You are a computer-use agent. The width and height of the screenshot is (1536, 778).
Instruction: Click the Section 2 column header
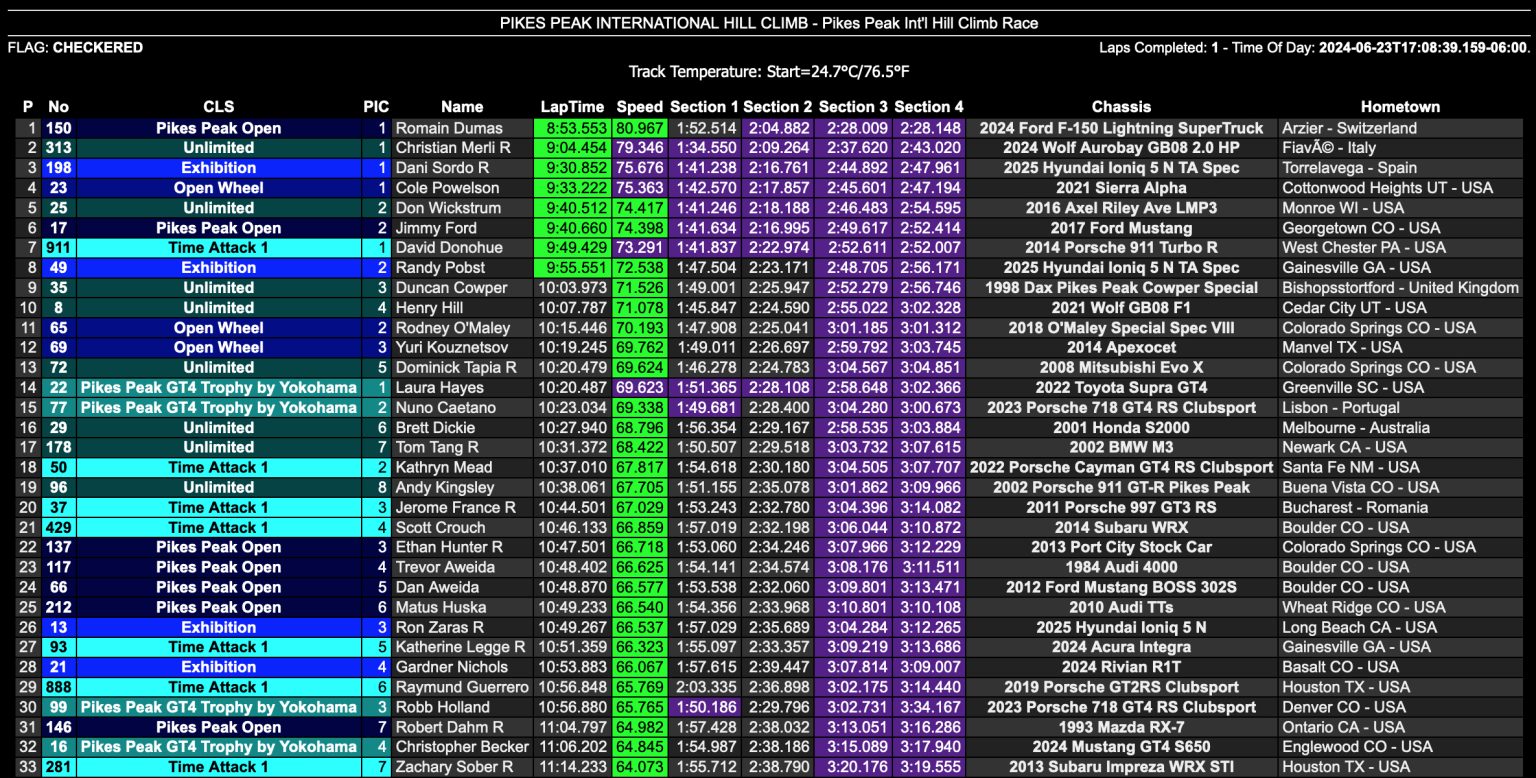778,107
